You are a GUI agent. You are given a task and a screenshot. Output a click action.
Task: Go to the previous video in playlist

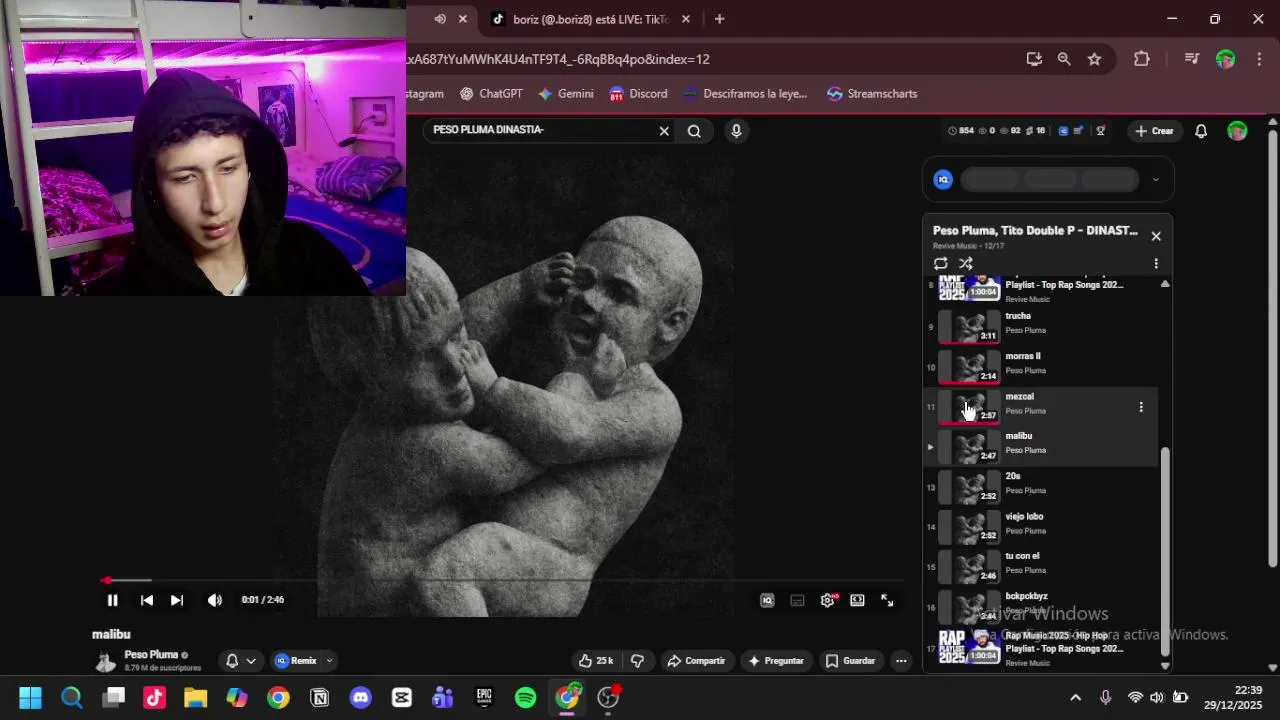click(147, 600)
